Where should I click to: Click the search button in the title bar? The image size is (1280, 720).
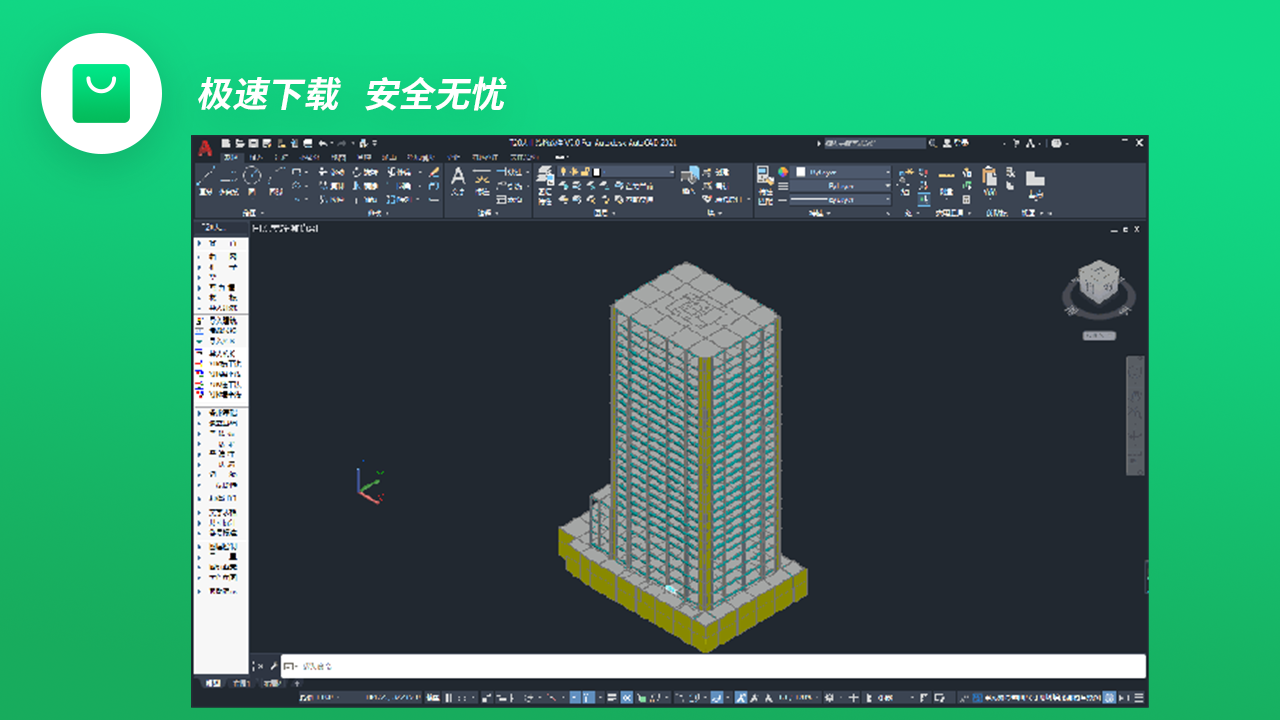click(933, 143)
